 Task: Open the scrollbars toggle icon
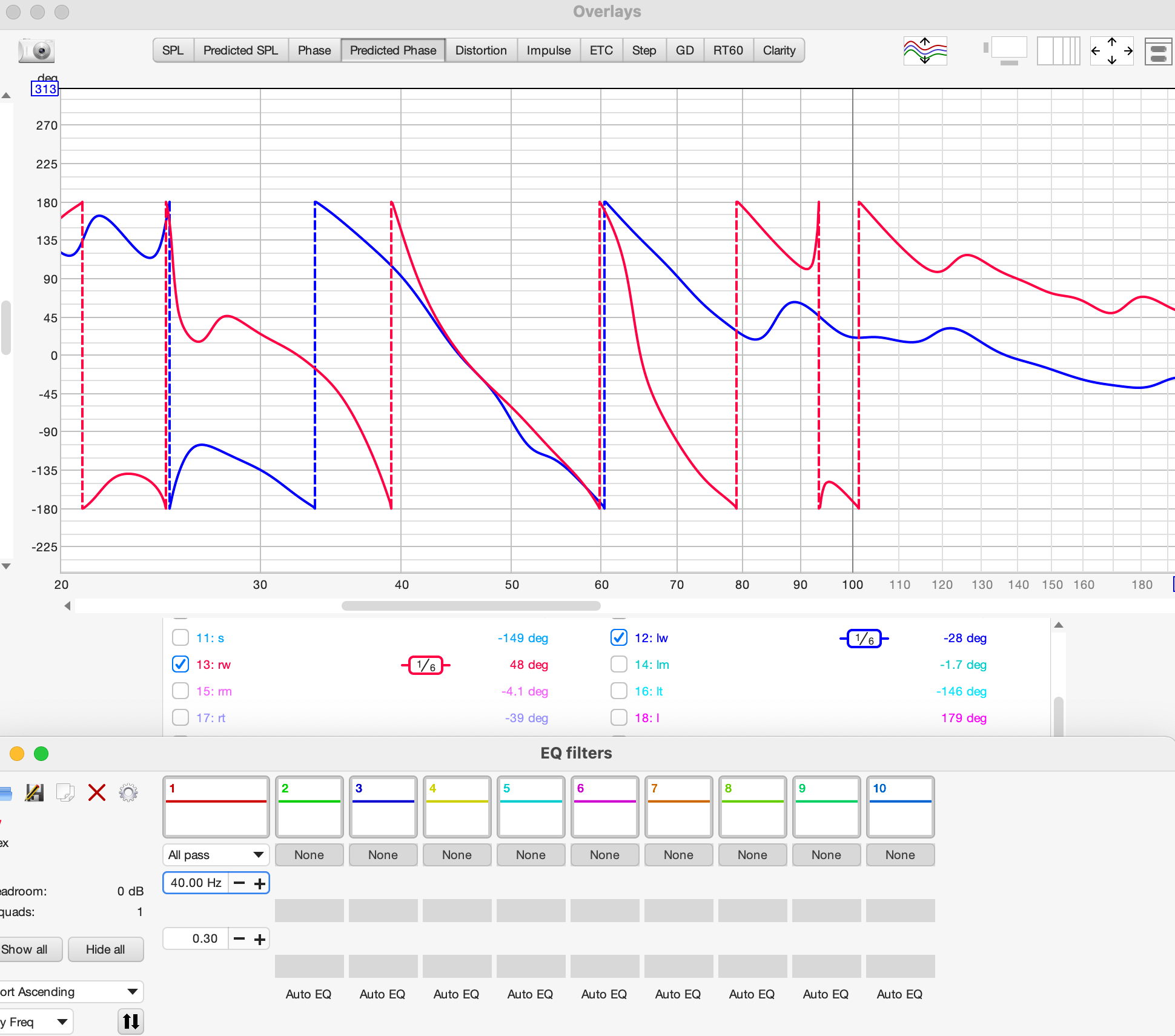click(1006, 50)
